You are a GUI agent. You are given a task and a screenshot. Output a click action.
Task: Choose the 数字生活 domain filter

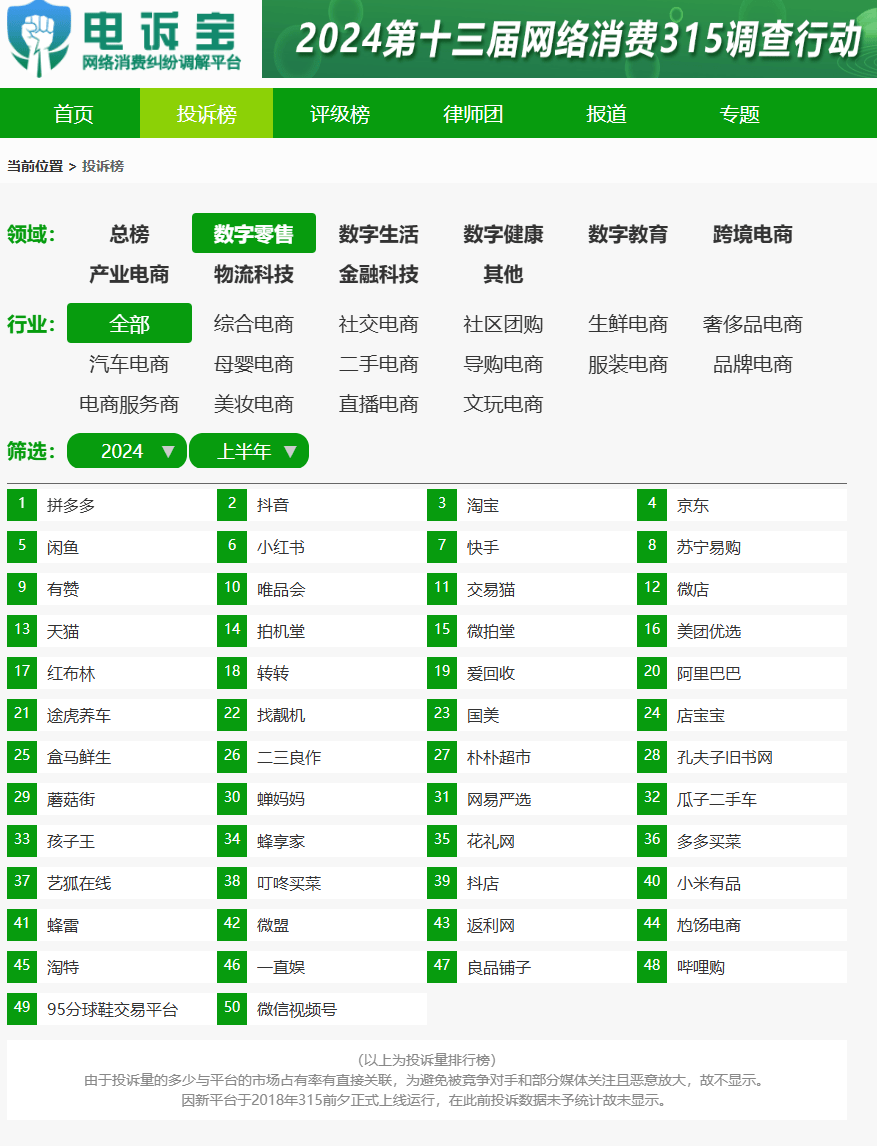pos(379,234)
